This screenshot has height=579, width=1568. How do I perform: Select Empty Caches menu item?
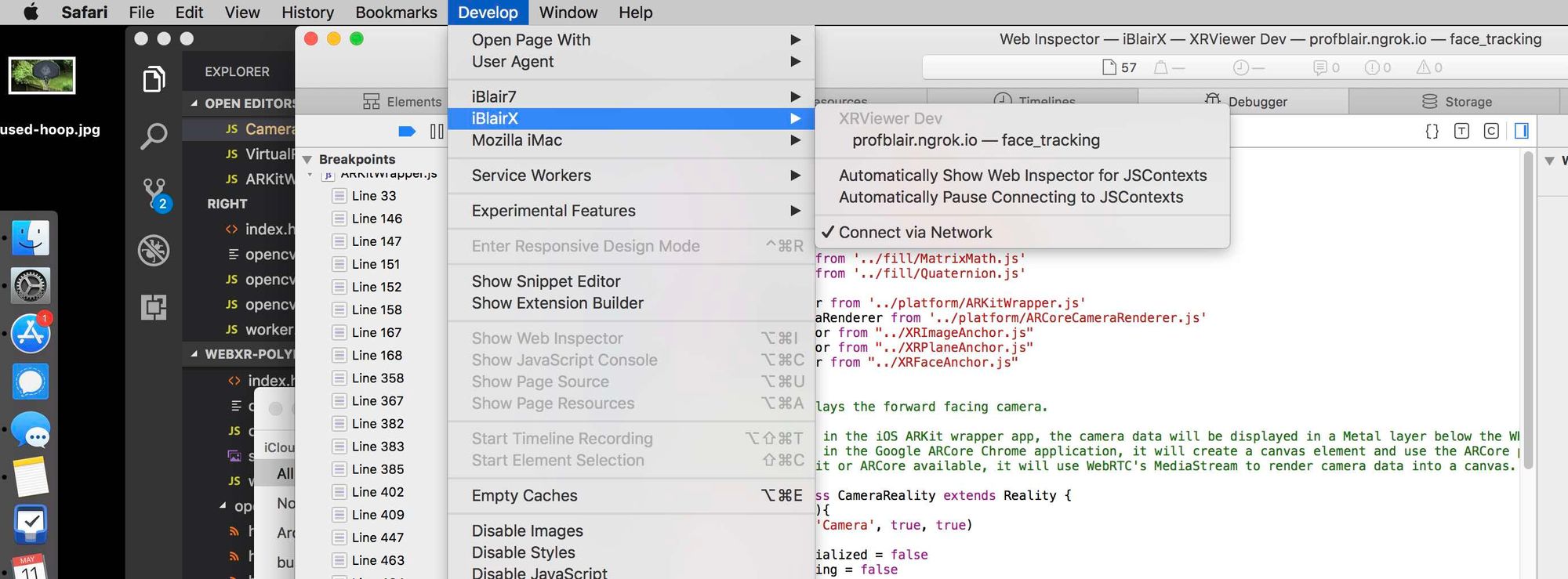tap(631, 495)
